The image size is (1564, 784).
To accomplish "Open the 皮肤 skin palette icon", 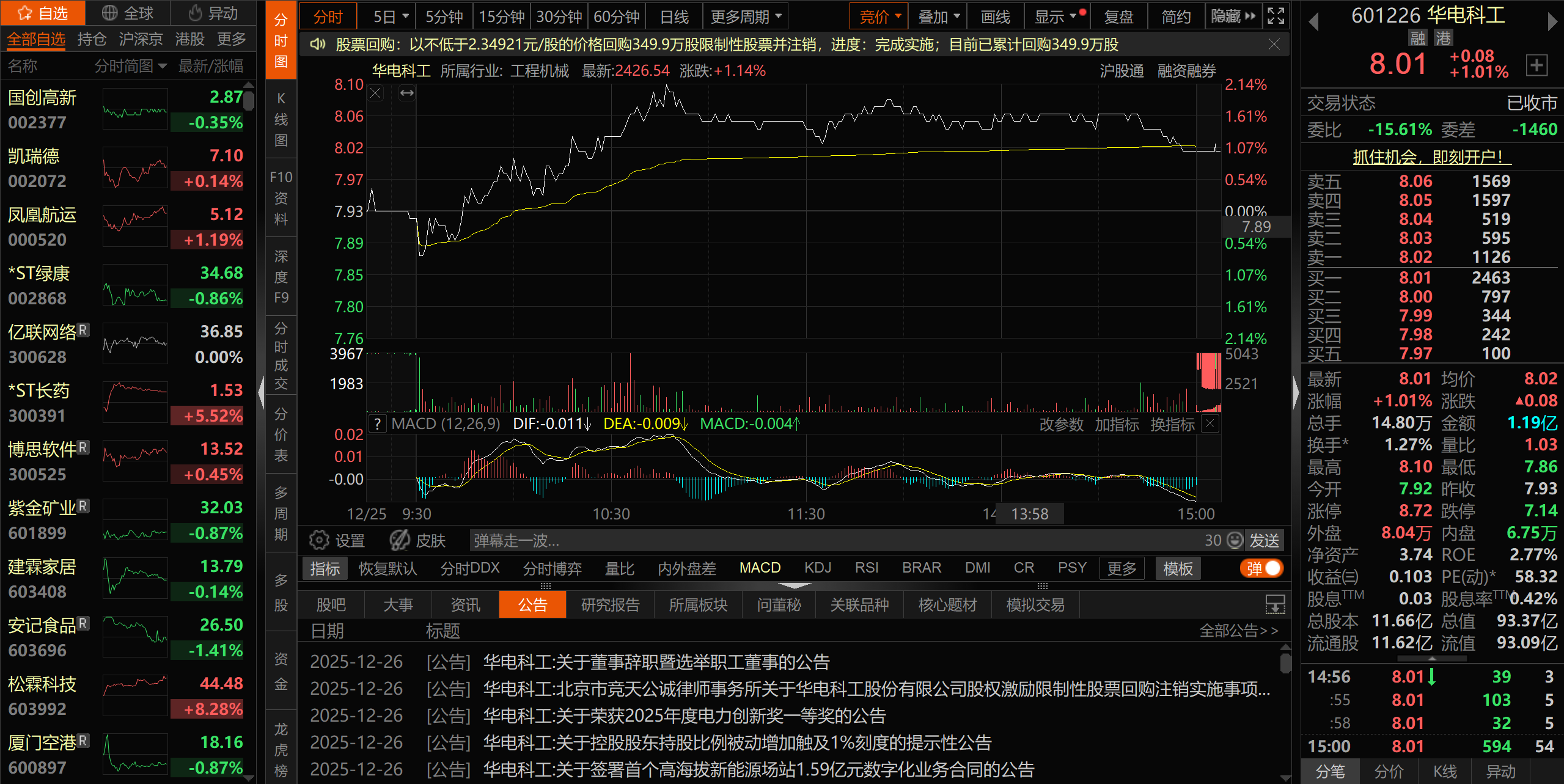I will coord(400,540).
